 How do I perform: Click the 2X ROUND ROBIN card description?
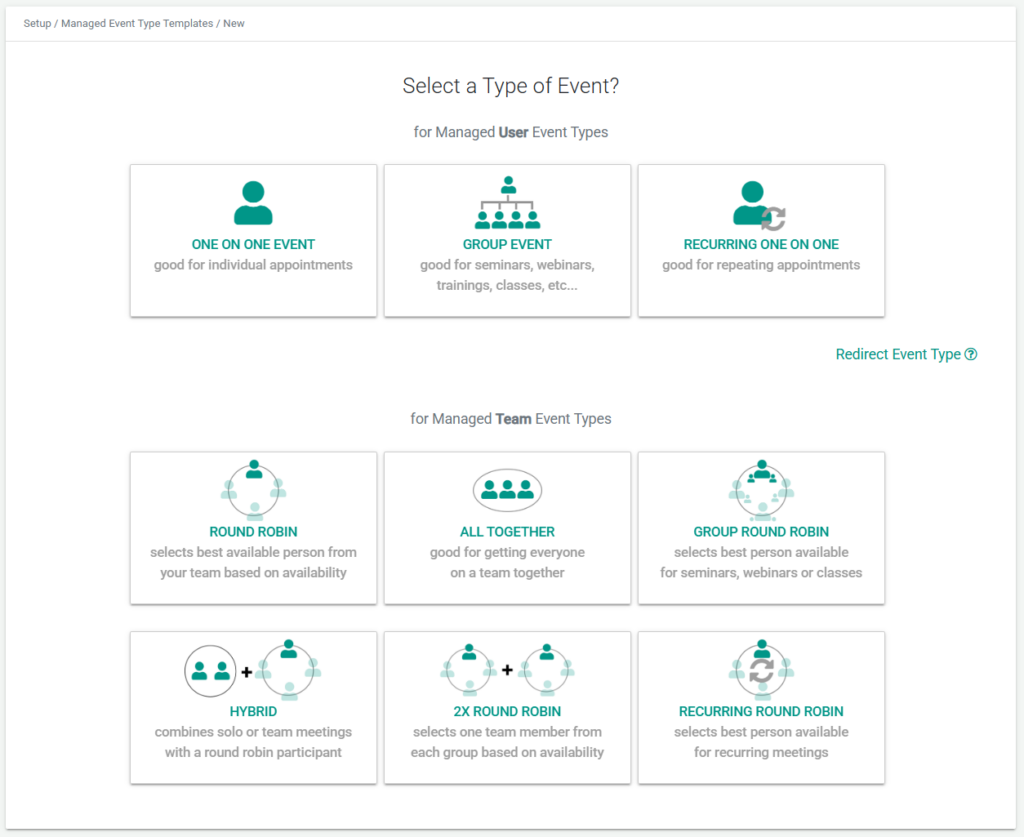[x=507, y=742]
